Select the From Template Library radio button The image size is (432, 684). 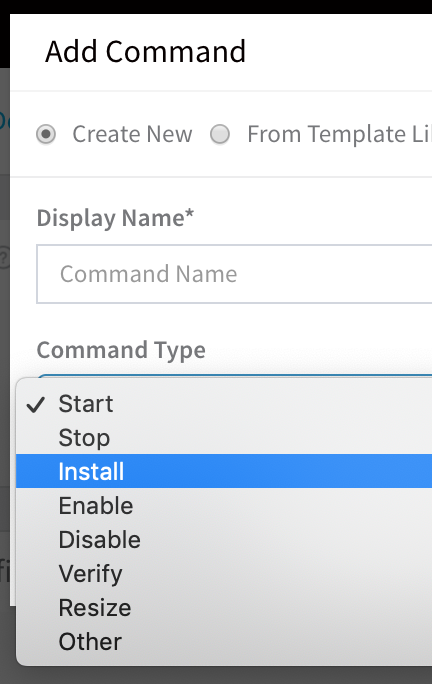pos(220,134)
